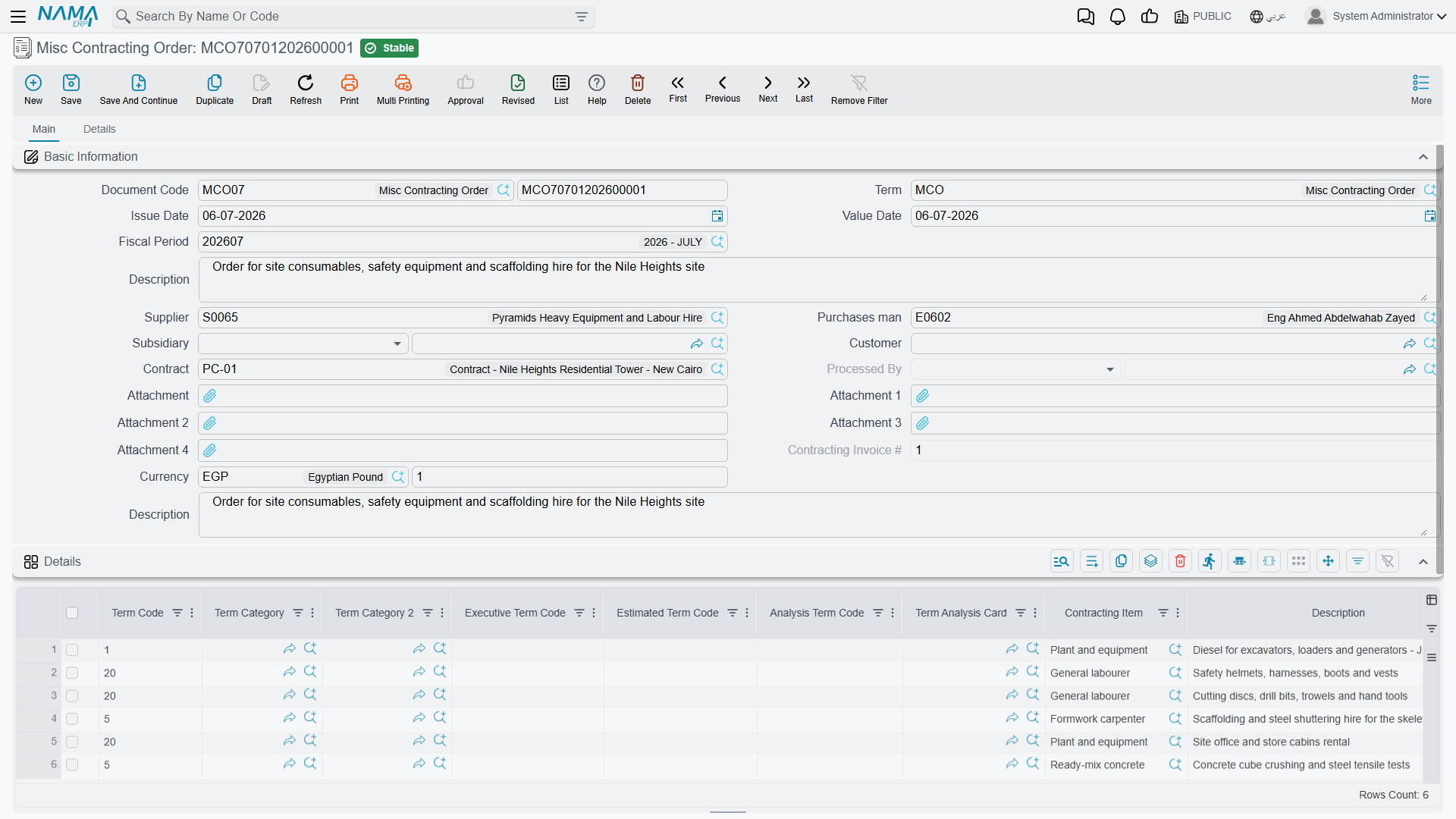Check row 2 checkbox
Viewport: 1456px width, 819px height.
coord(72,673)
